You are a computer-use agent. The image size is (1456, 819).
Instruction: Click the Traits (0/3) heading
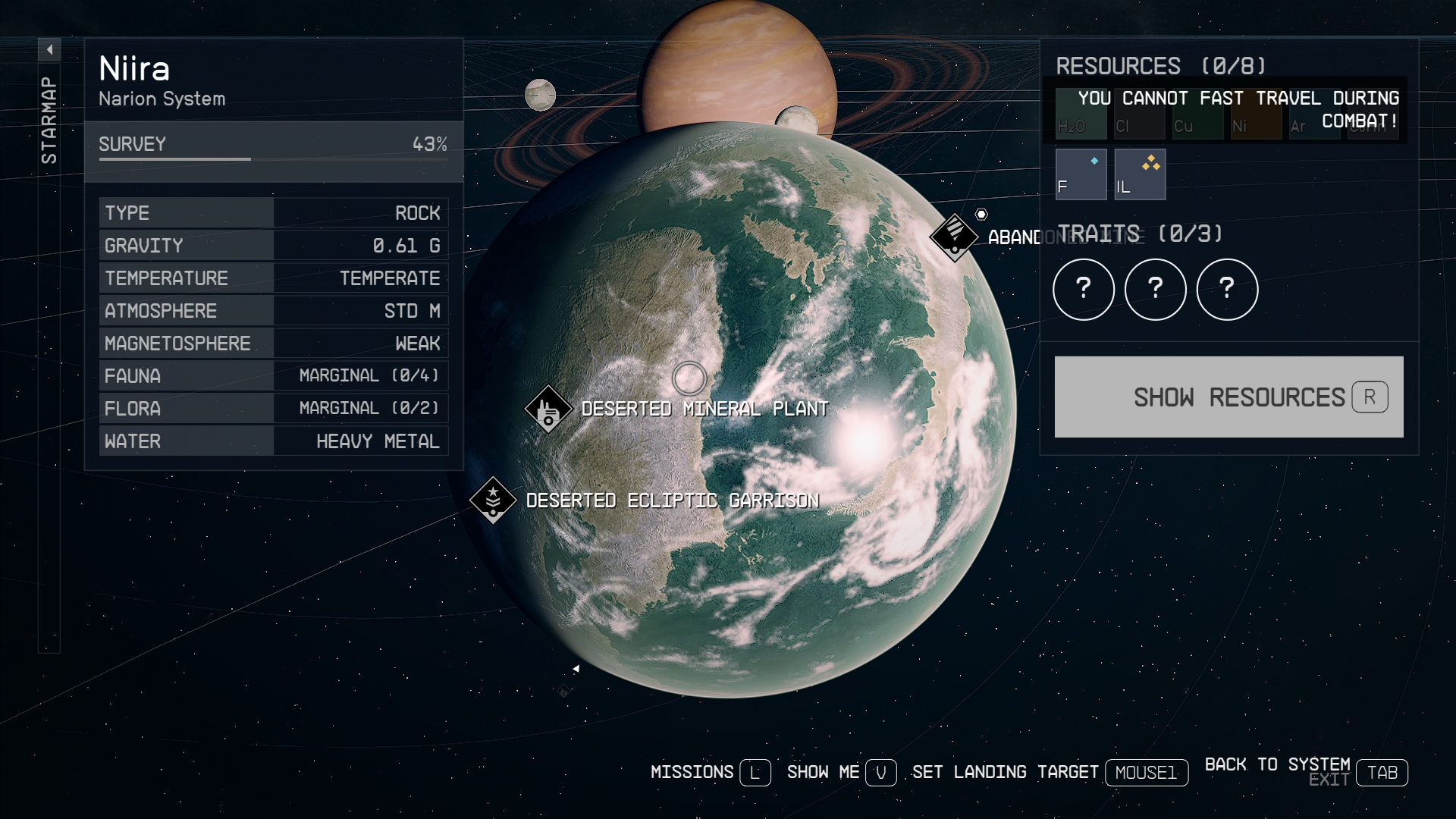tap(1140, 234)
